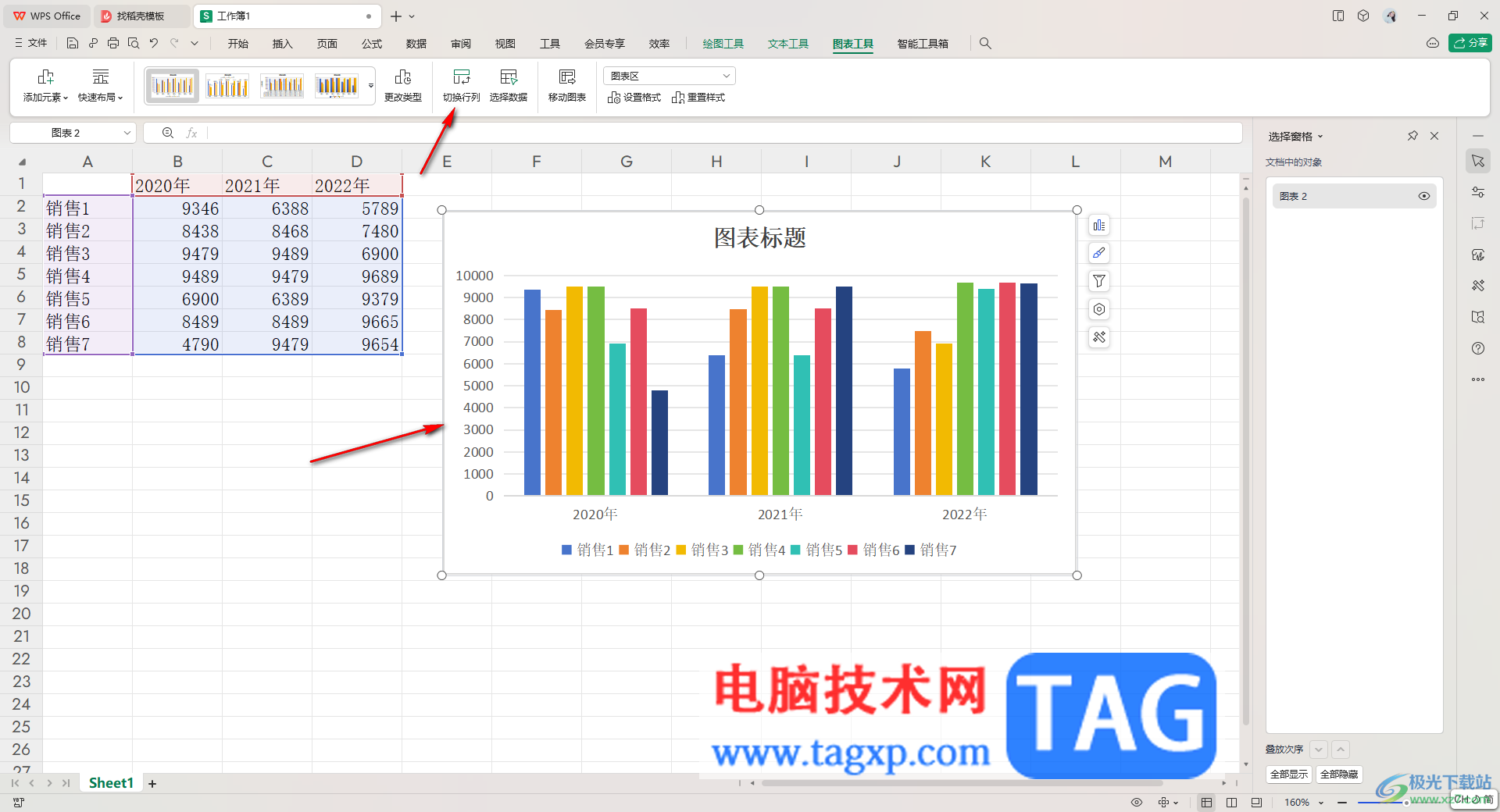
Task: Toggle visibility eye of 图表 2 object
Action: (x=1424, y=196)
